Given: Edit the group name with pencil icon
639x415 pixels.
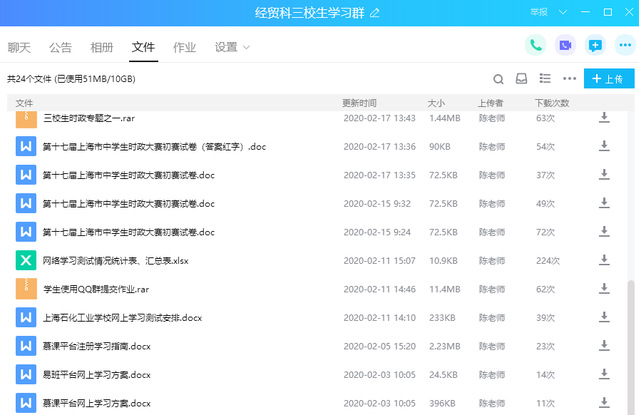Looking at the screenshot, I should pos(375,13).
